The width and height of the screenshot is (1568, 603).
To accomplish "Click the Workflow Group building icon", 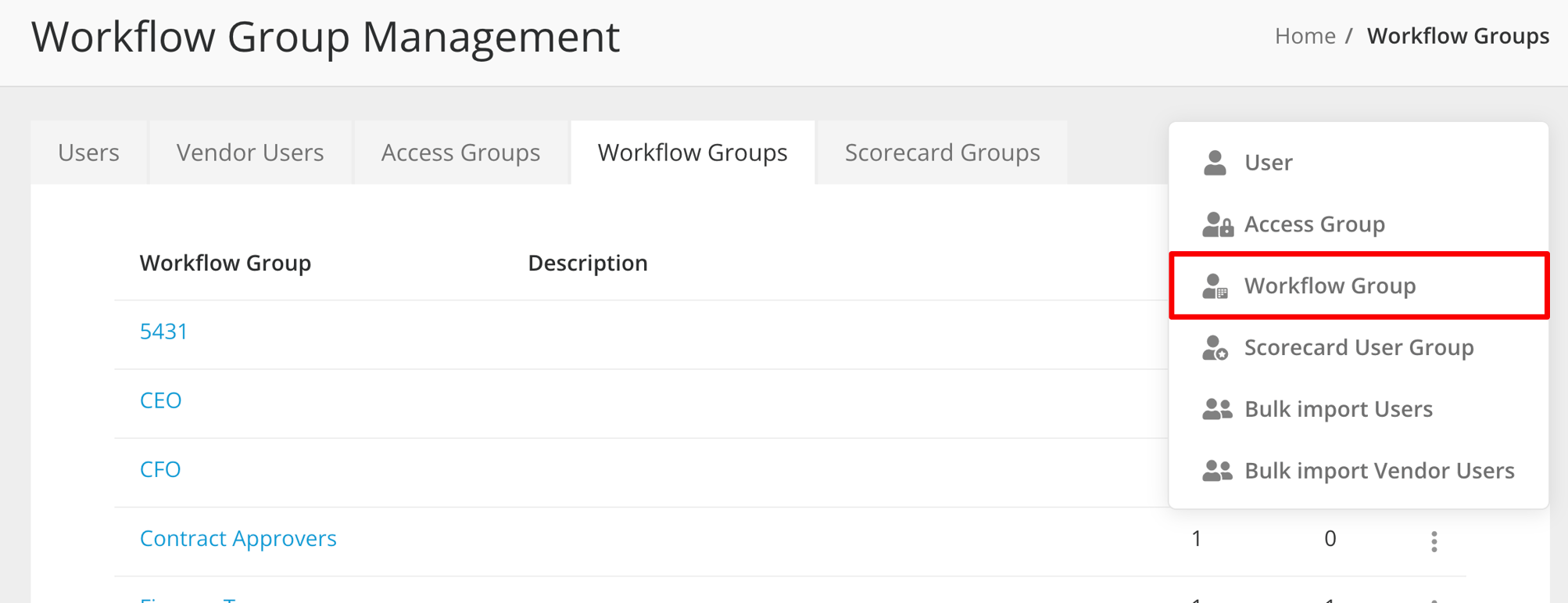I will pyautogui.click(x=1216, y=285).
